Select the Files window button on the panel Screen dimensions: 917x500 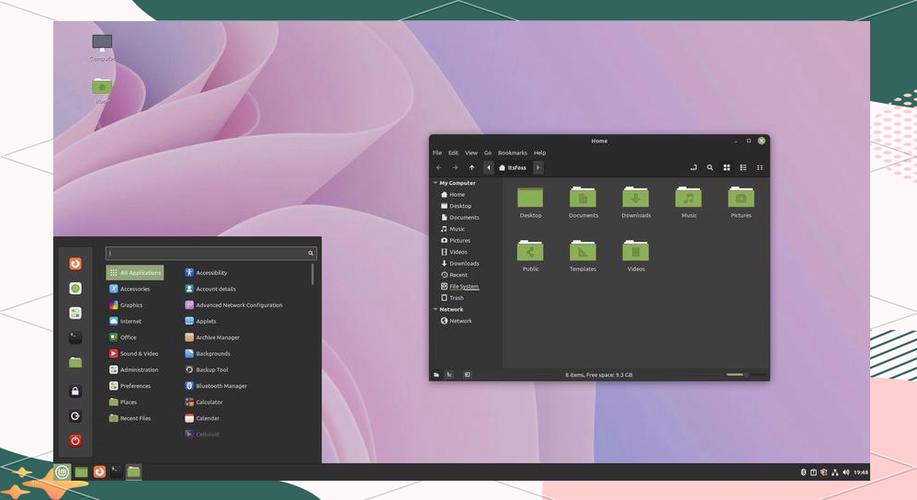[x=134, y=471]
